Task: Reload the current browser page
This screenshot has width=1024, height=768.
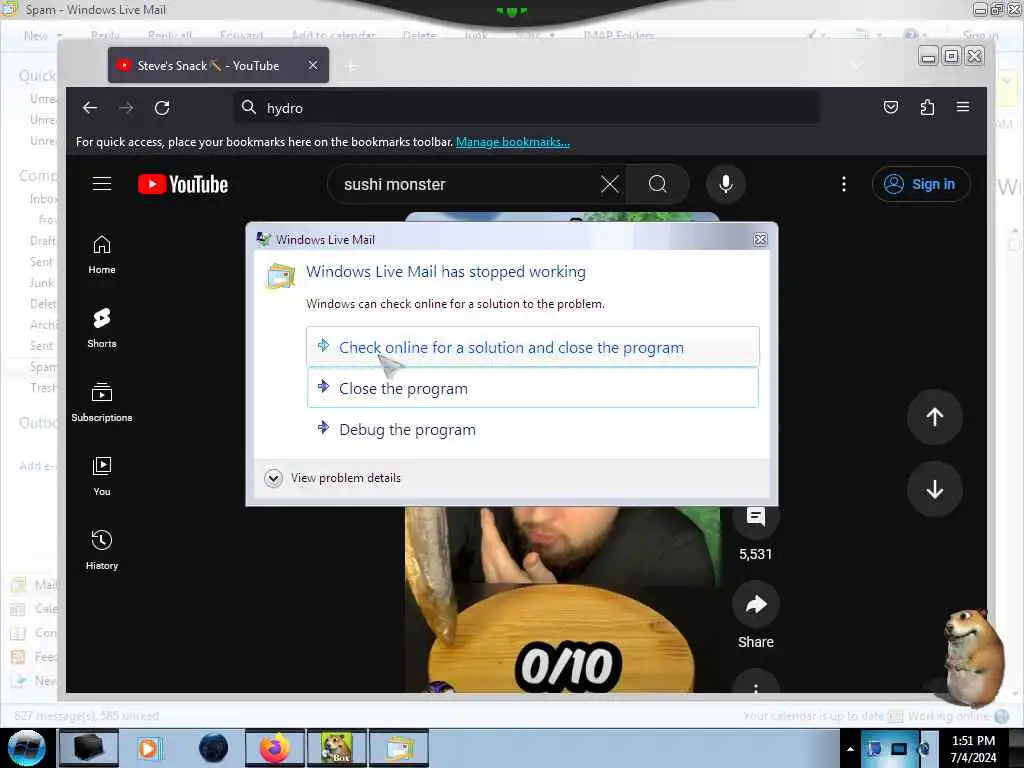Action: [x=162, y=108]
